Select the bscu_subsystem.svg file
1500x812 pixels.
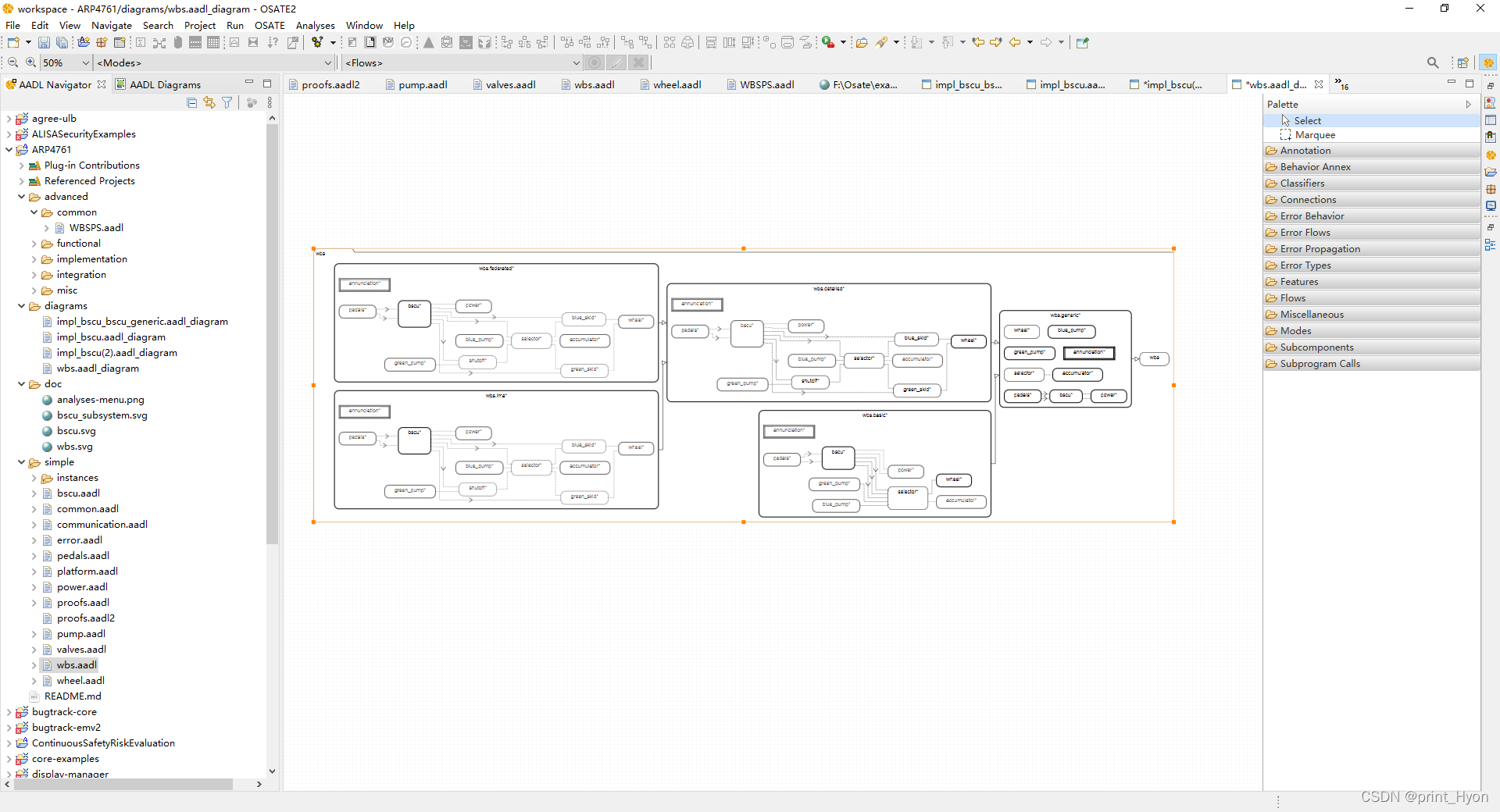click(102, 415)
